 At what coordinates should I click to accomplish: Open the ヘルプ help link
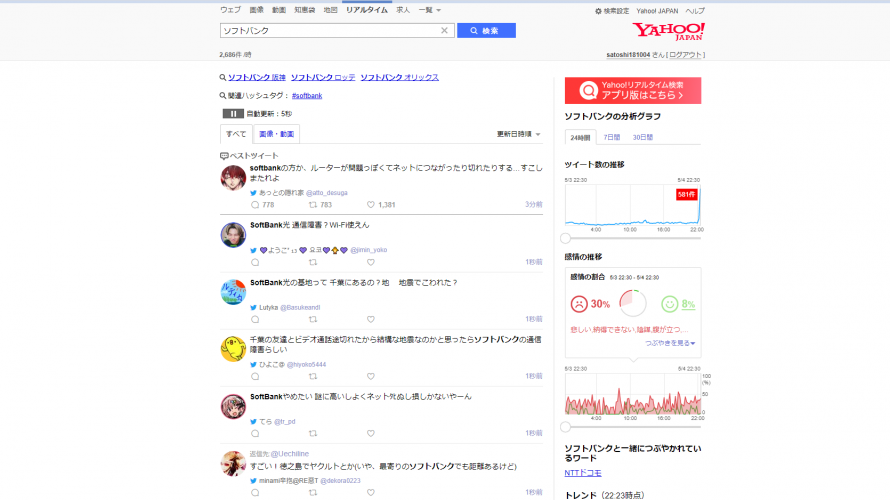click(695, 11)
